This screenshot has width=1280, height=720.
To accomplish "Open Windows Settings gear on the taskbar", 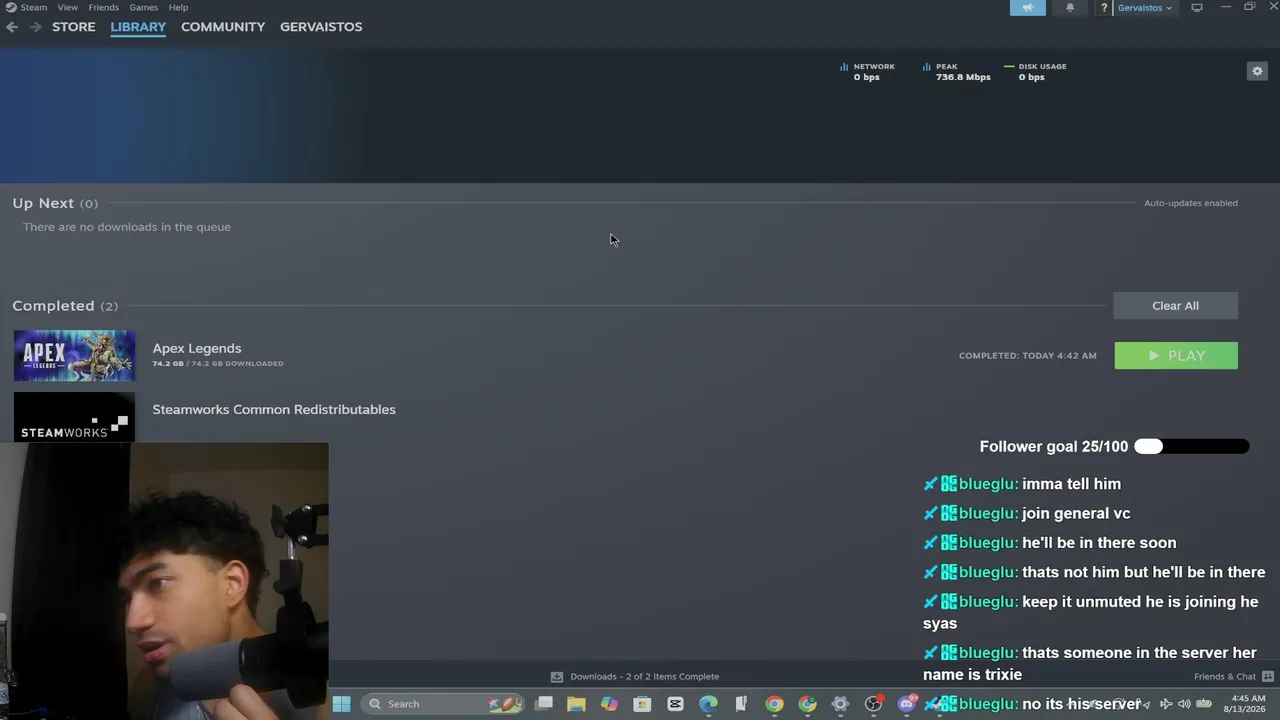I will point(840,704).
